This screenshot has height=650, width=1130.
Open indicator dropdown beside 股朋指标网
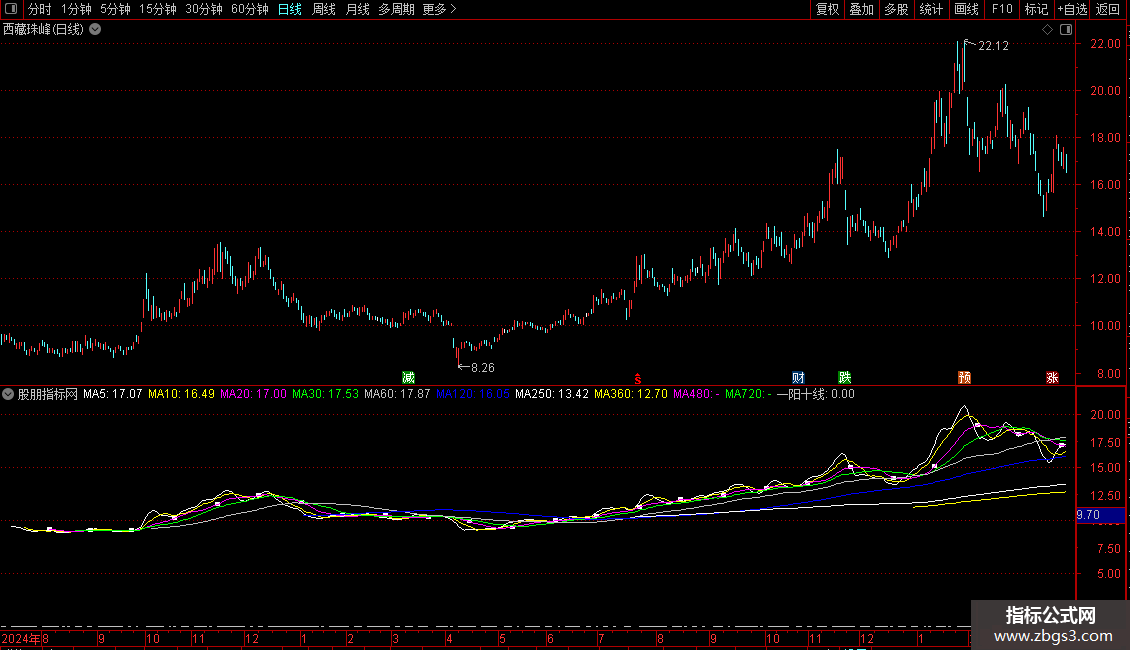point(8,394)
